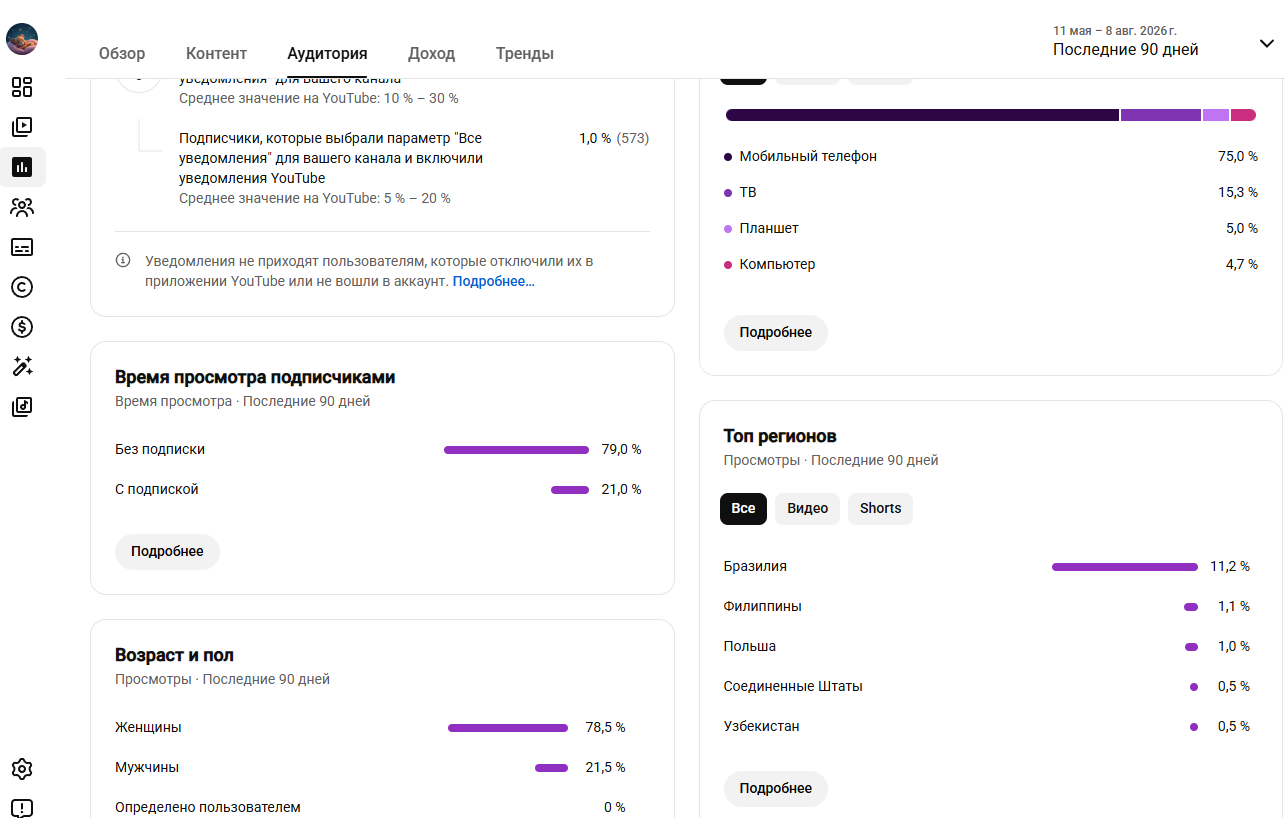
Task: Click the 11,2 % Brazil value
Action: point(1230,566)
